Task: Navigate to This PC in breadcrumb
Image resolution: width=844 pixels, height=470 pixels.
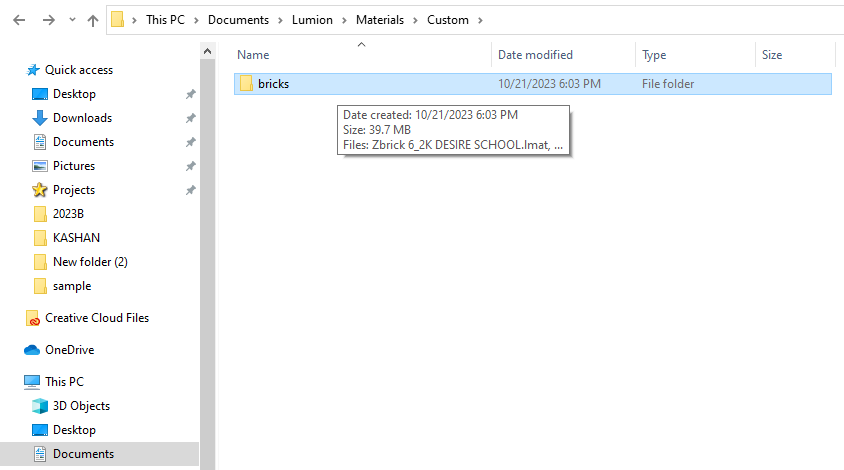Action: pyautogui.click(x=165, y=20)
